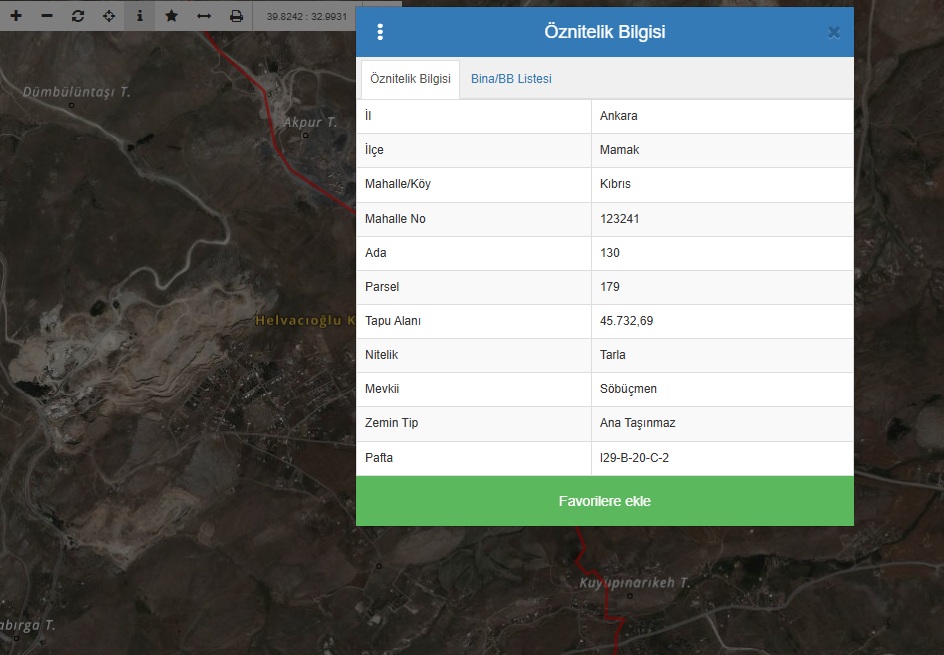Screen dimensions: 944x655
Task: Close the Öznitelik Bilgisi dialog
Action: pos(834,32)
